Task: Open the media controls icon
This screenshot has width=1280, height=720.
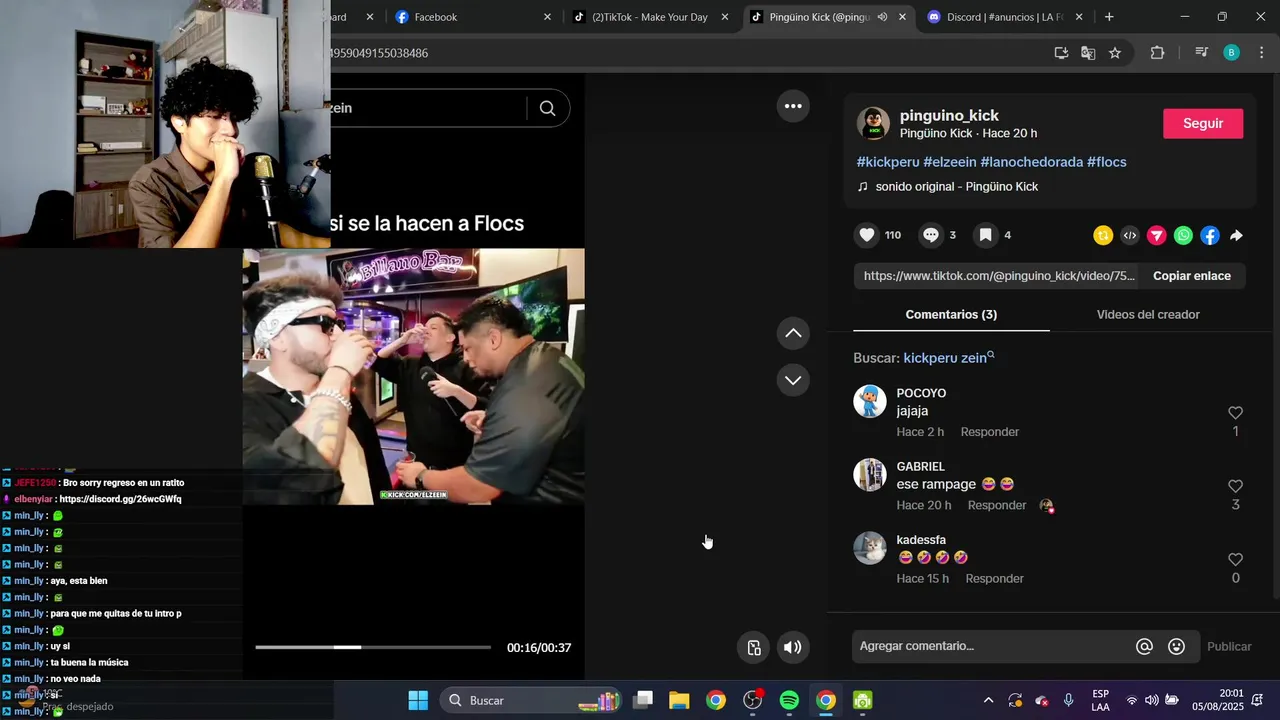Action: [x=1201, y=53]
